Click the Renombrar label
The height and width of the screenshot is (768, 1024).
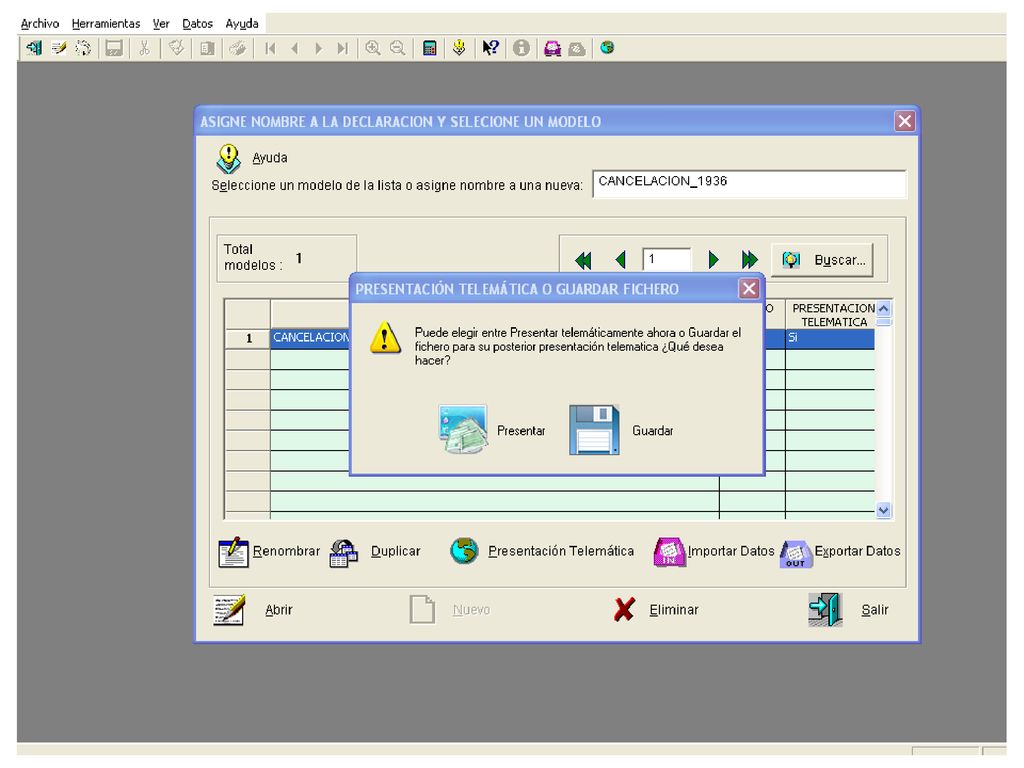coord(286,551)
